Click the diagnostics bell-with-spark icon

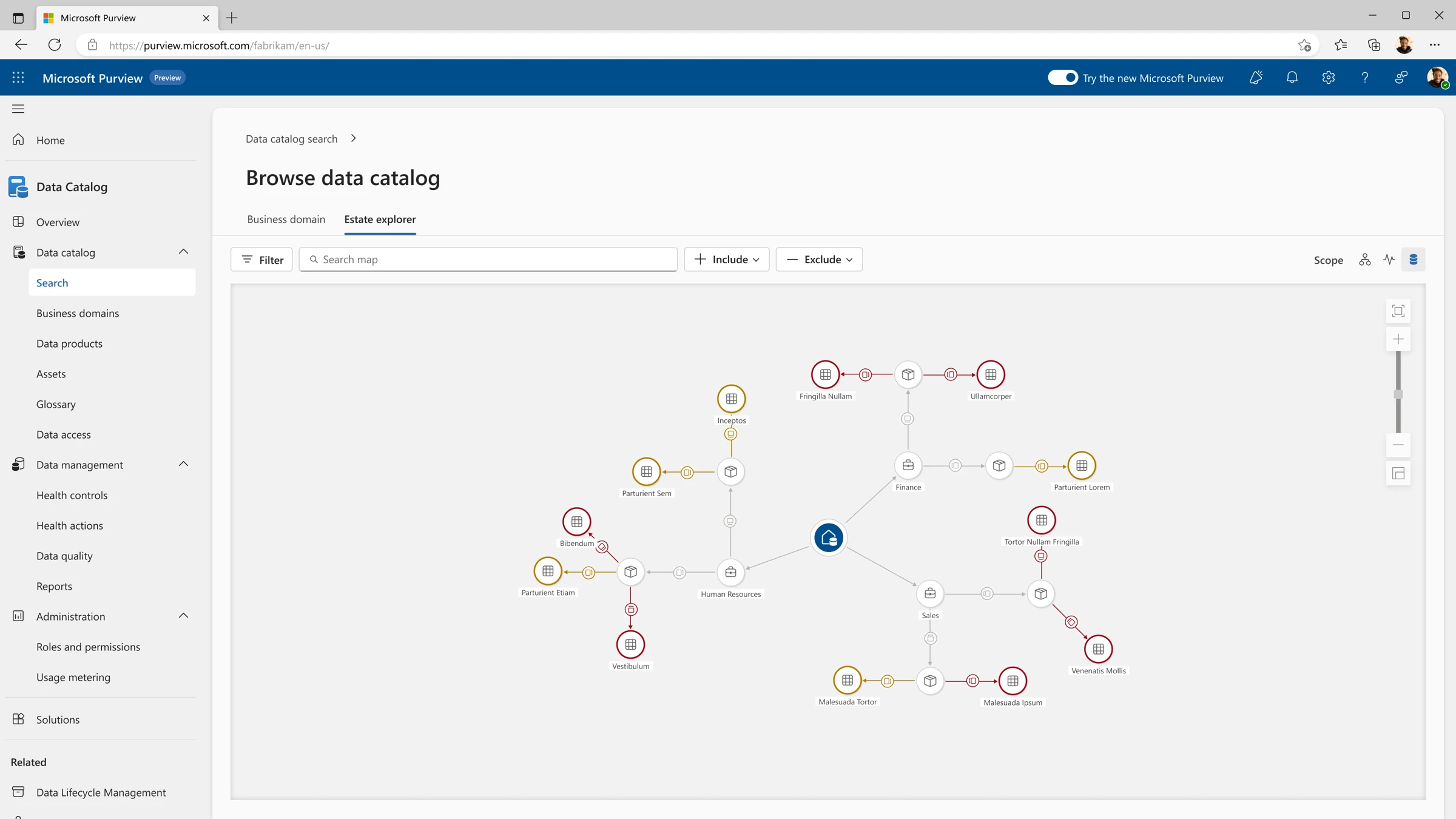pyautogui.click(x=1256, y=78)
